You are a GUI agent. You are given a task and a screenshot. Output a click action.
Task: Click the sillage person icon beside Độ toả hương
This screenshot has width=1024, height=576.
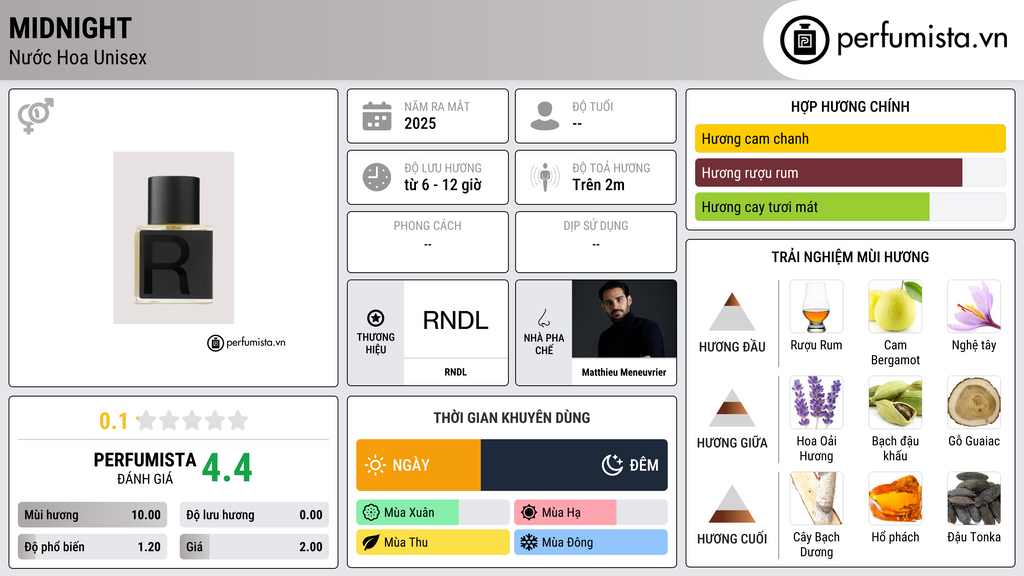(x=545, y=177)
